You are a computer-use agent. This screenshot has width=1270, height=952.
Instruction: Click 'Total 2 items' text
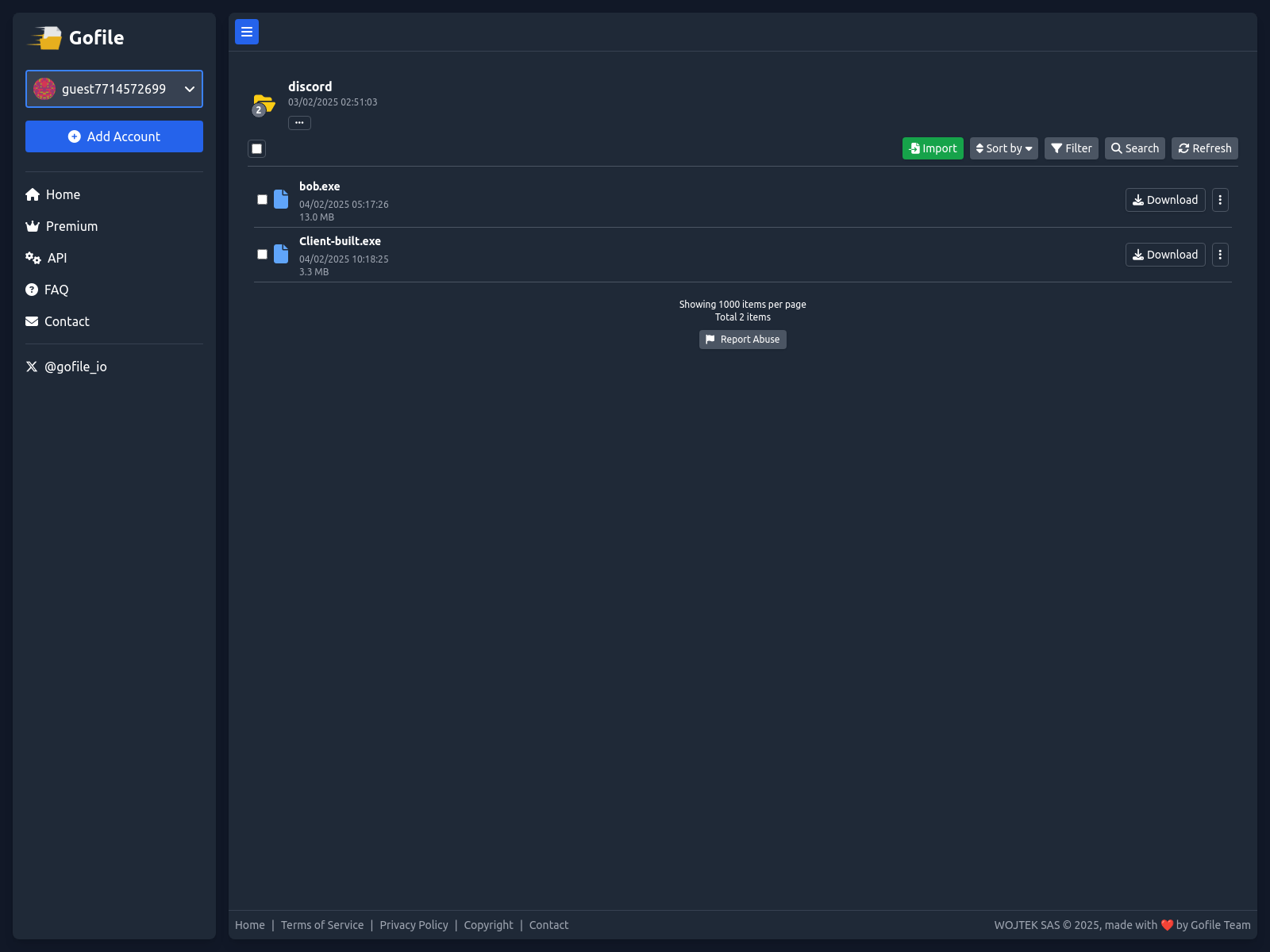(x=743, y=317)
